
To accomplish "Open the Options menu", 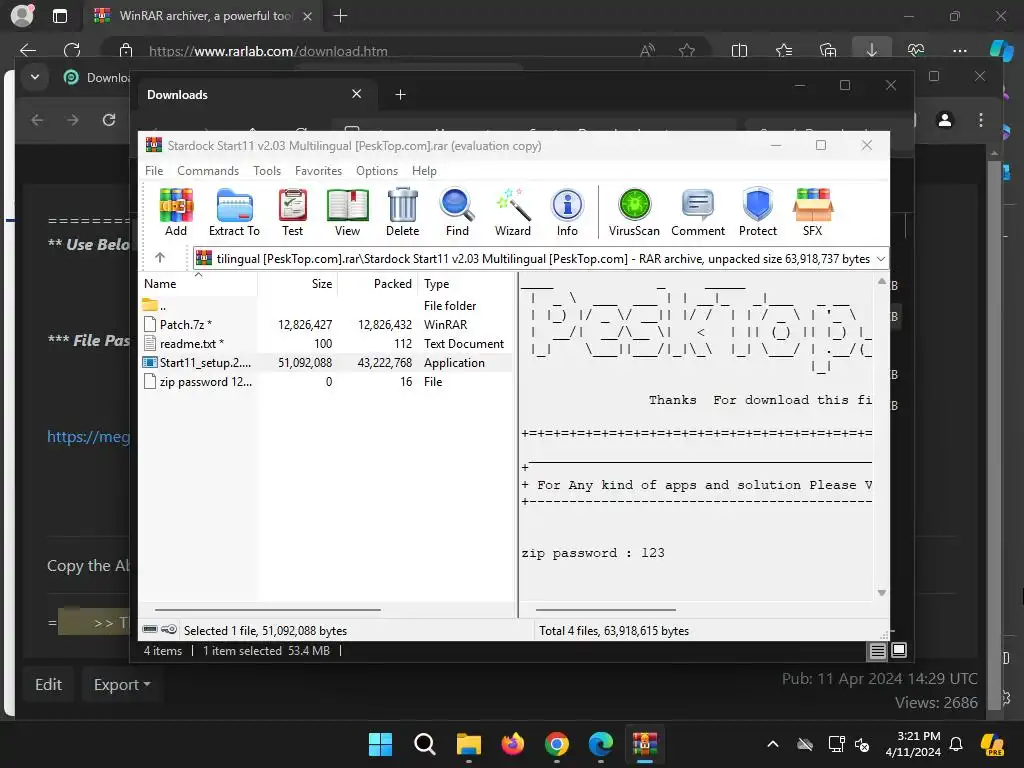I will (x=377, y=170).
